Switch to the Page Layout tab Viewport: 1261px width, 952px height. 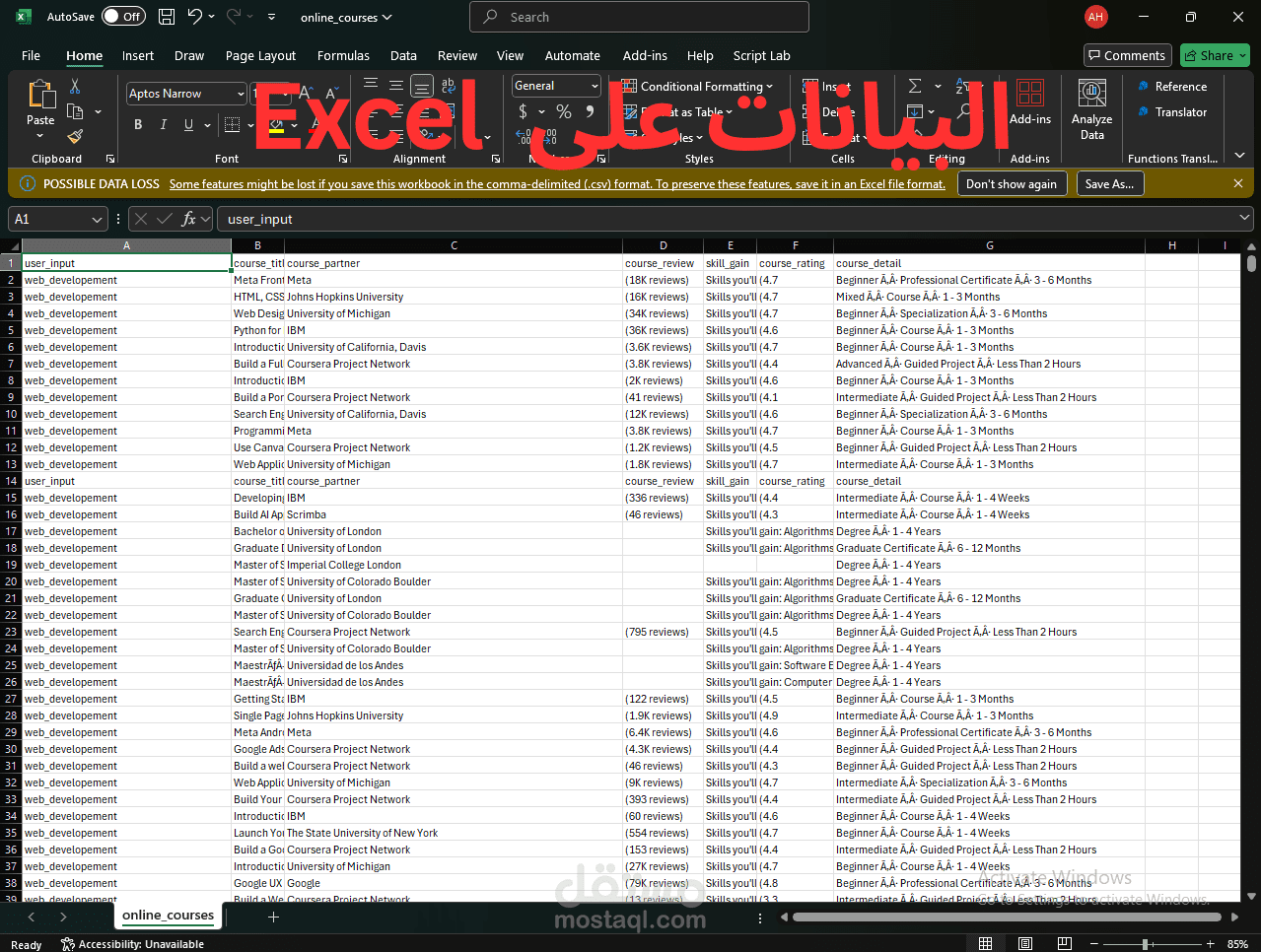[260, 55]
